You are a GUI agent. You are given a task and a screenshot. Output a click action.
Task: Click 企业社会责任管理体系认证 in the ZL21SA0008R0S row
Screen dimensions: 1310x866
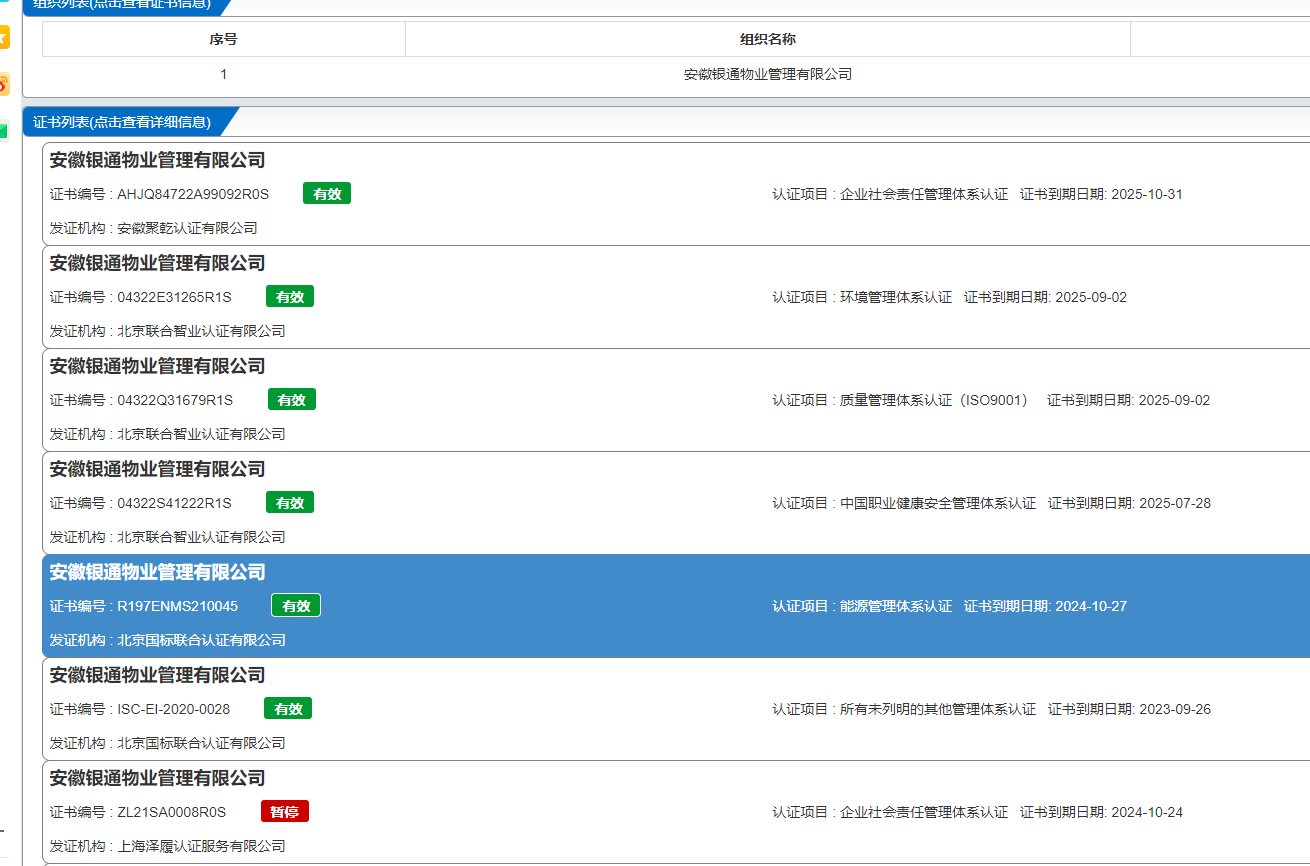pos(924,812)
